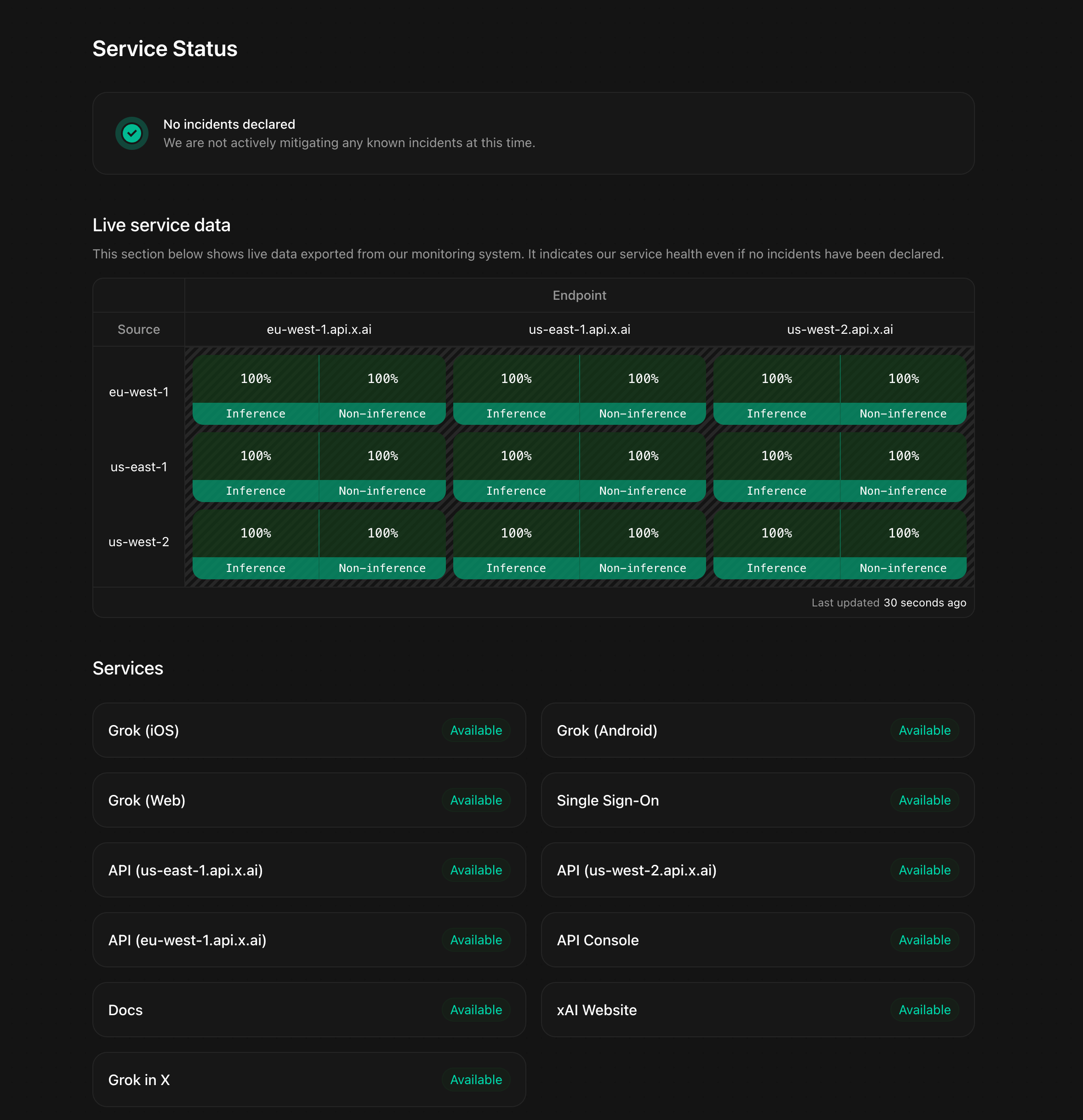Click the 'Endpoint' table header
1083x1120 pixels.
[579, 296]
